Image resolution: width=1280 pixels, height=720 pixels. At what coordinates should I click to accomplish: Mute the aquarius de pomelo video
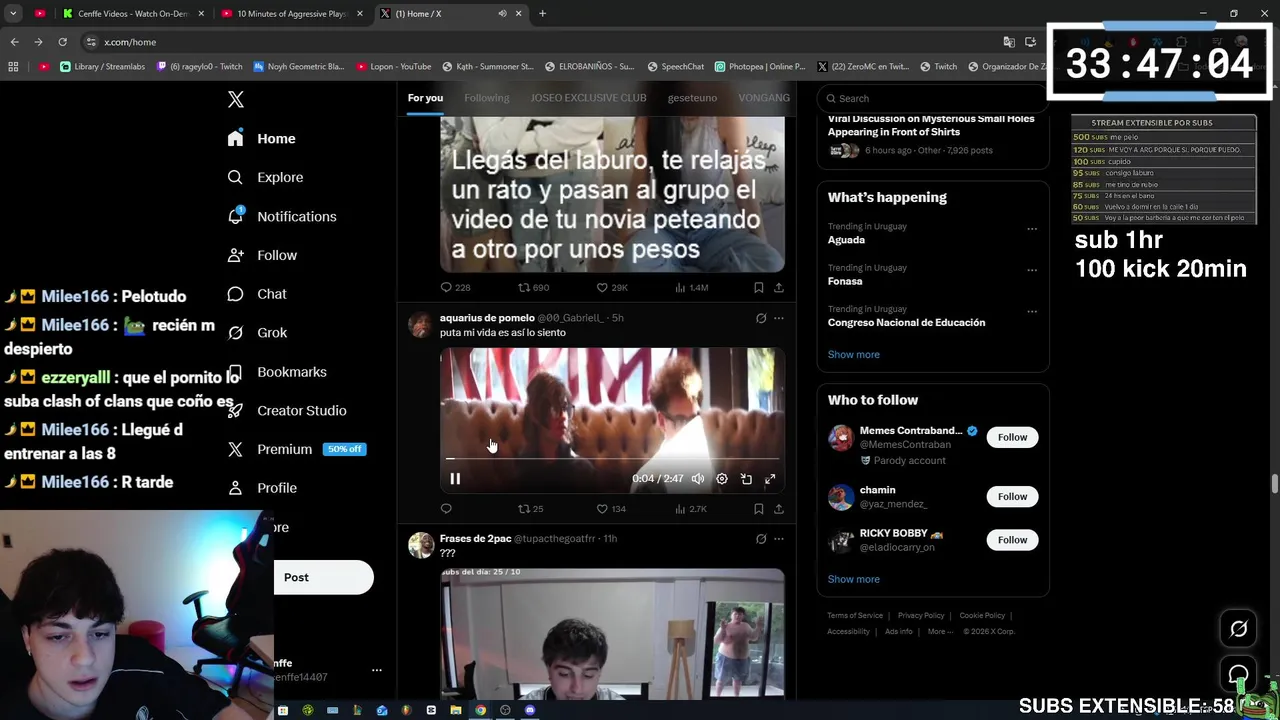pos(698,479)
